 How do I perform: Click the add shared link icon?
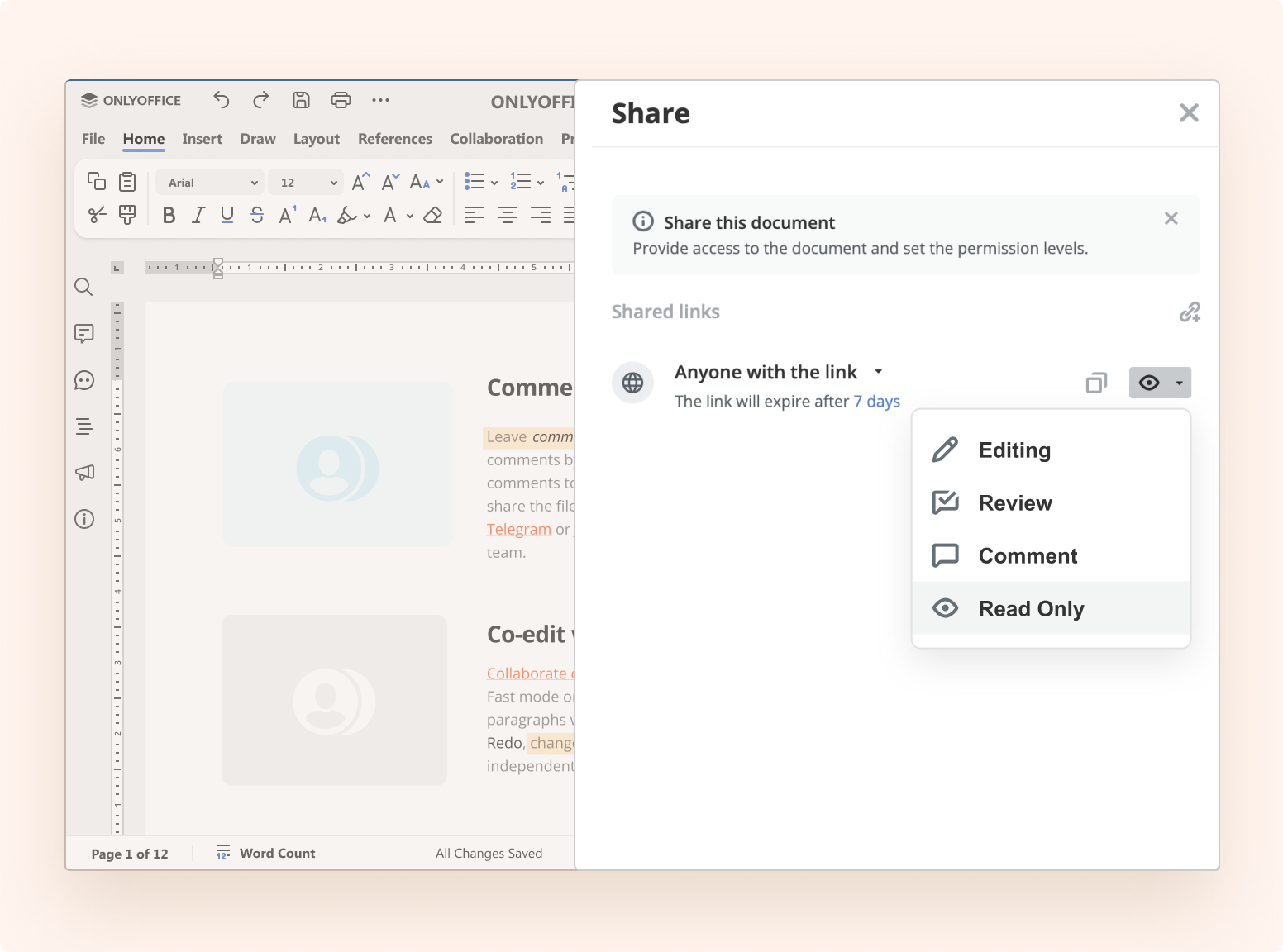pyautogui.click(x=1189, y=312)
